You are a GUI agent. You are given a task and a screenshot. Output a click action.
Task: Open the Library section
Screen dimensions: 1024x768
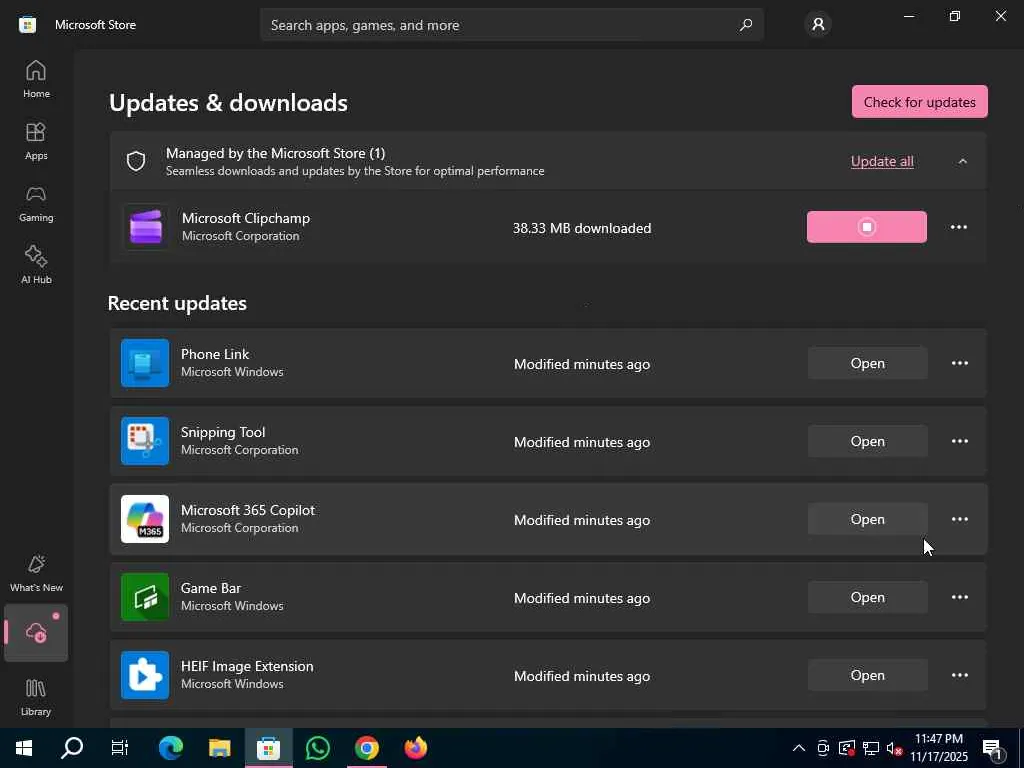[36, 697]
